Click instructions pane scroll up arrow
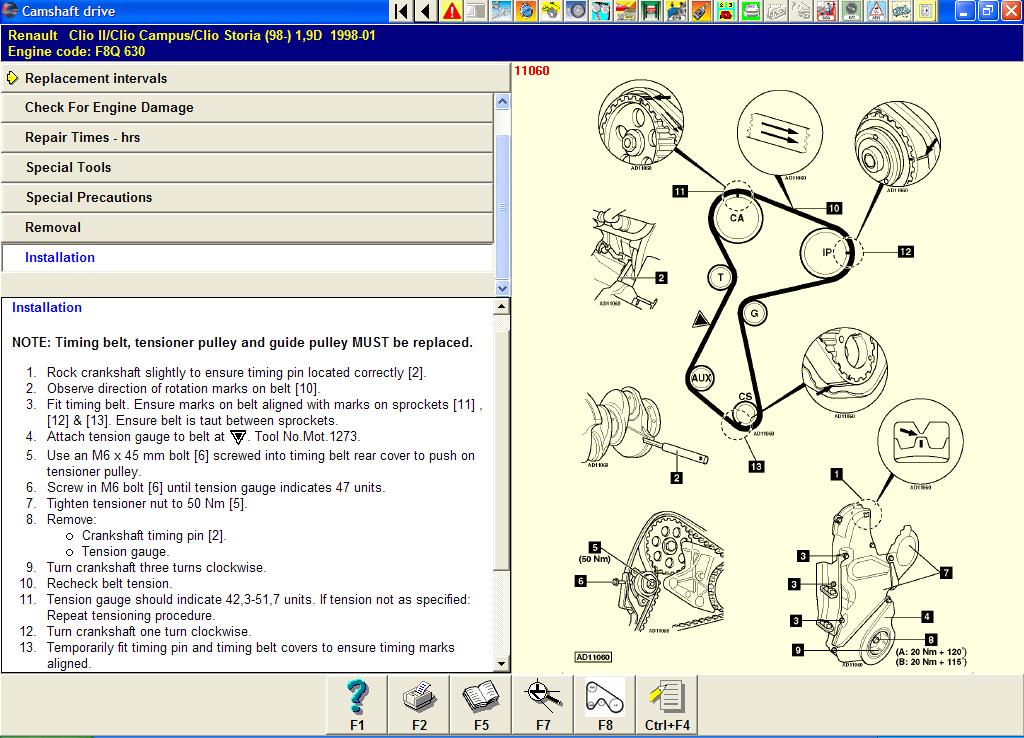Viewport: 1024px width, 738px height. (501, 306)
